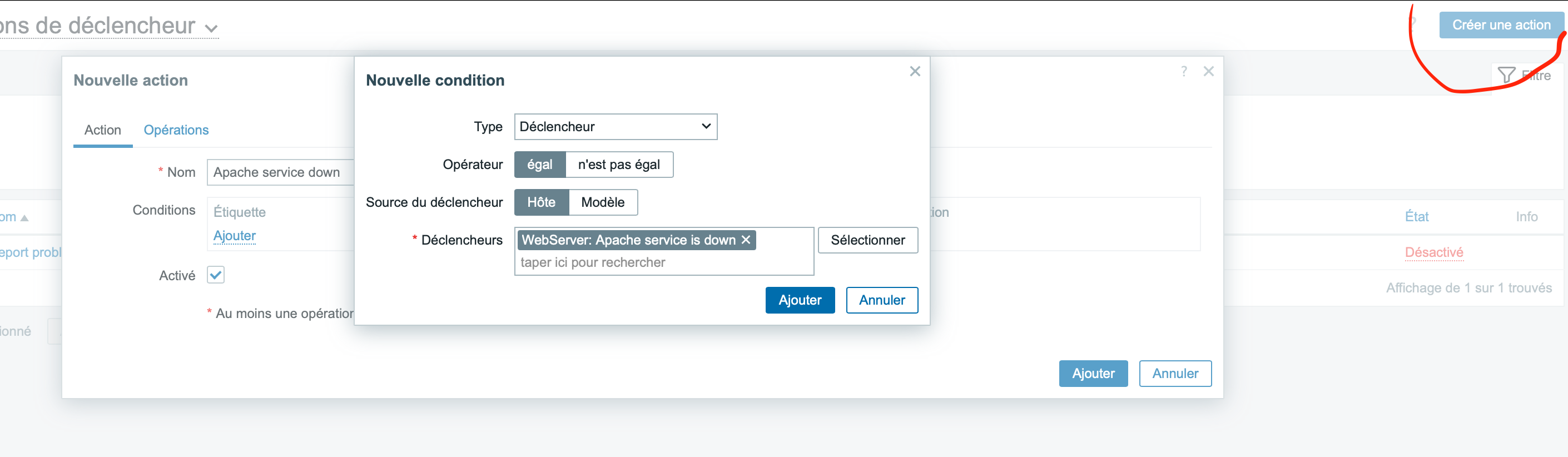The height and width of the screenshot is (457, 1568).
Task: Switch to the Opérations tab
Action: click(x=176, y=130)
